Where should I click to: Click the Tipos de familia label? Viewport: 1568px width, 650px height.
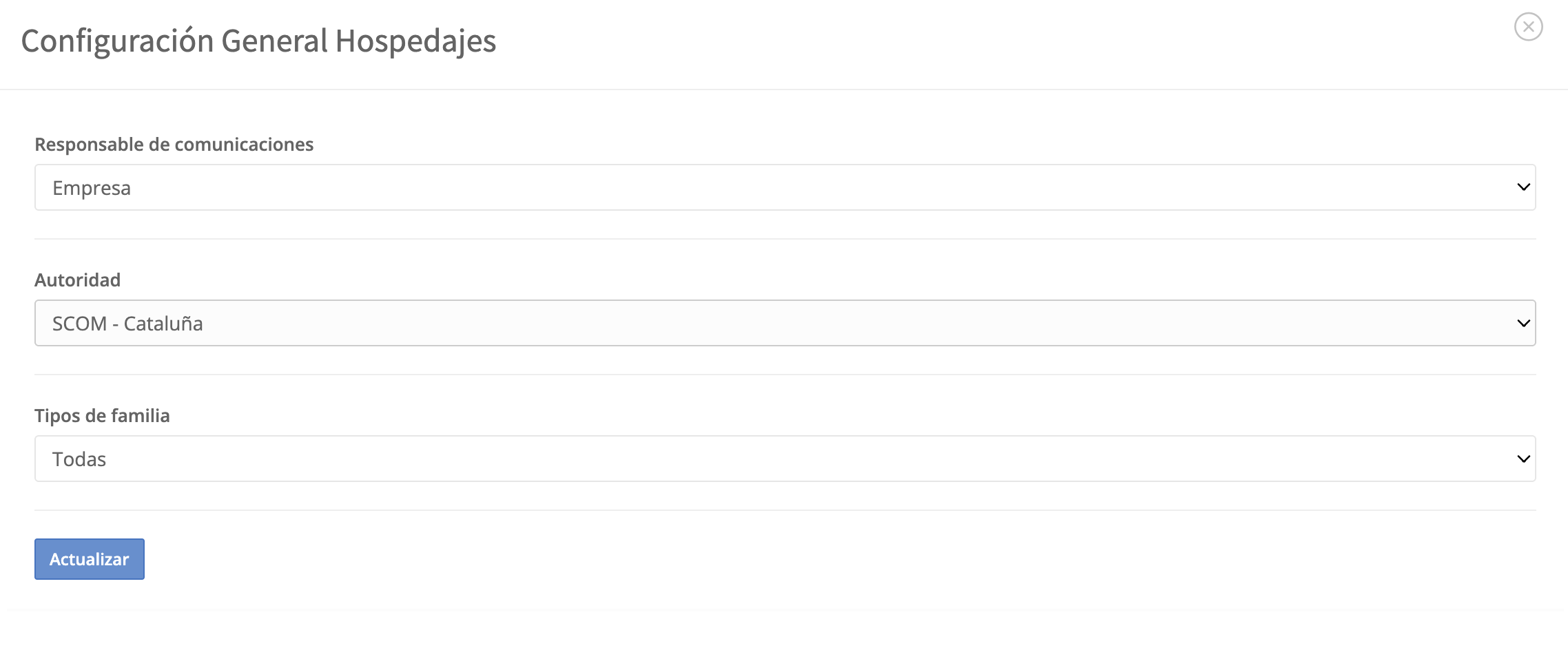click(x=102, y=416)
